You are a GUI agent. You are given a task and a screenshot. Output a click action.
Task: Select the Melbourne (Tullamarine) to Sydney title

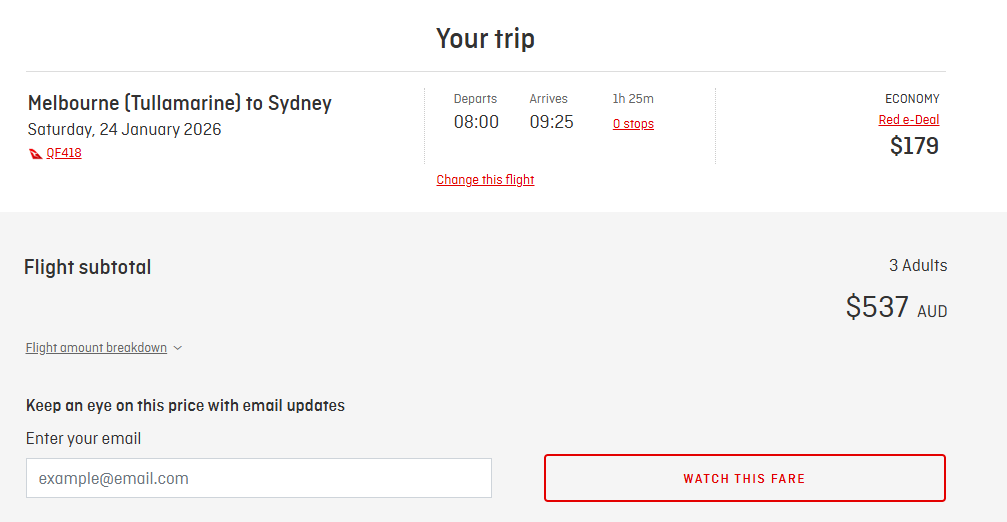pyautogui.click(x=180, y=103)
